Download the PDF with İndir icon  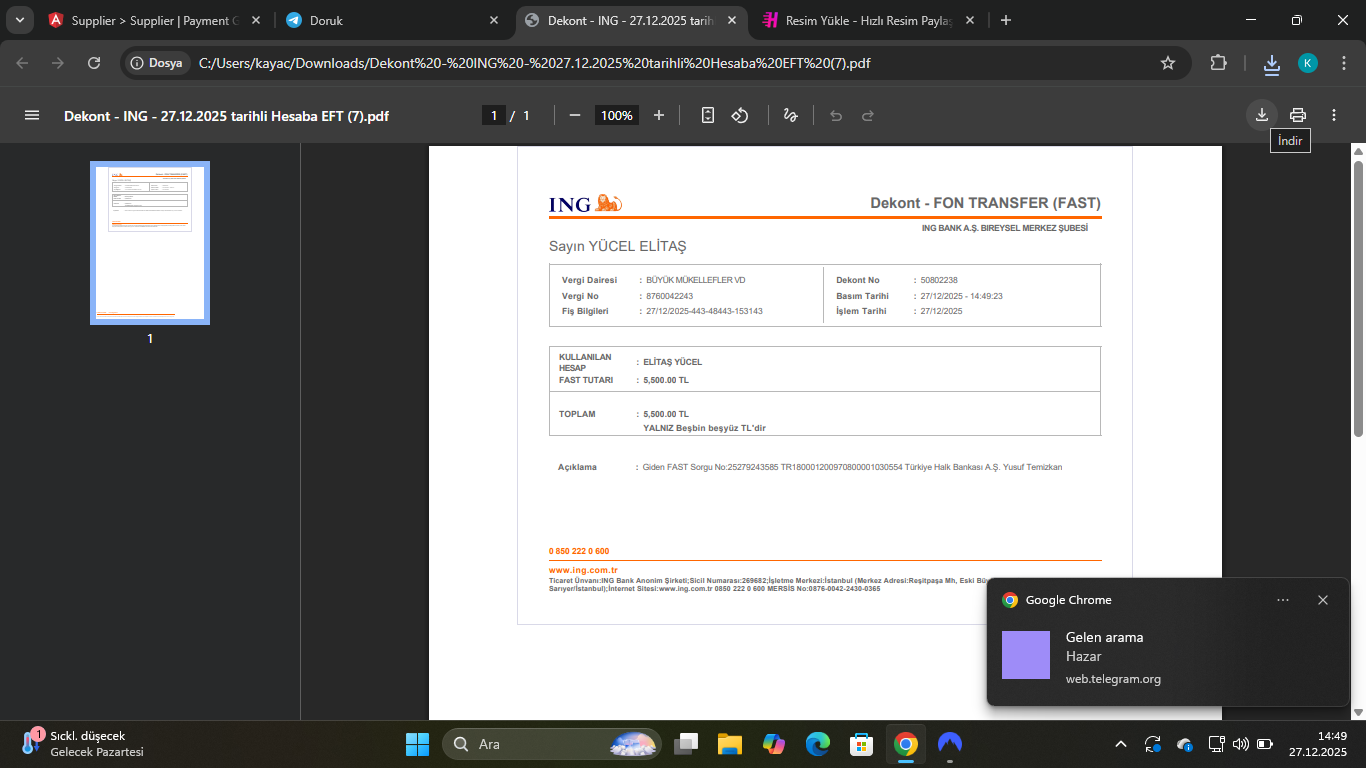tap(1262, 115)
